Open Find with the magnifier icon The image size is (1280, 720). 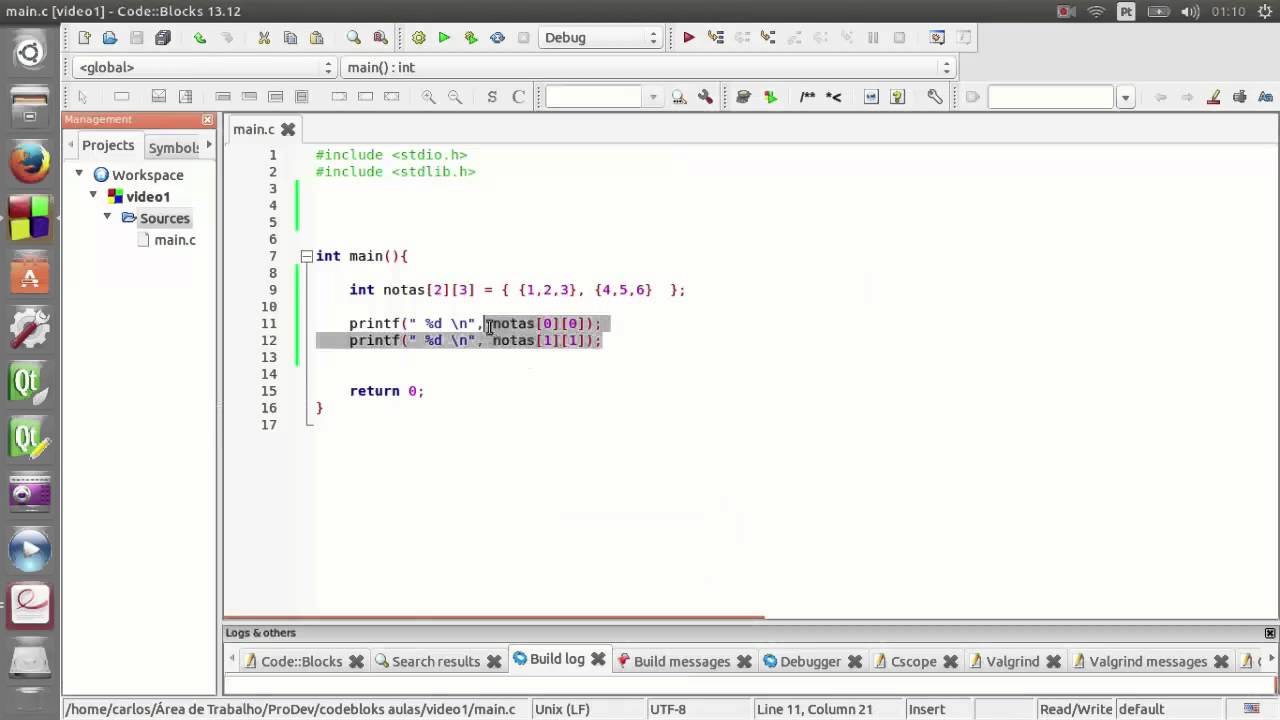coord(354,38)
